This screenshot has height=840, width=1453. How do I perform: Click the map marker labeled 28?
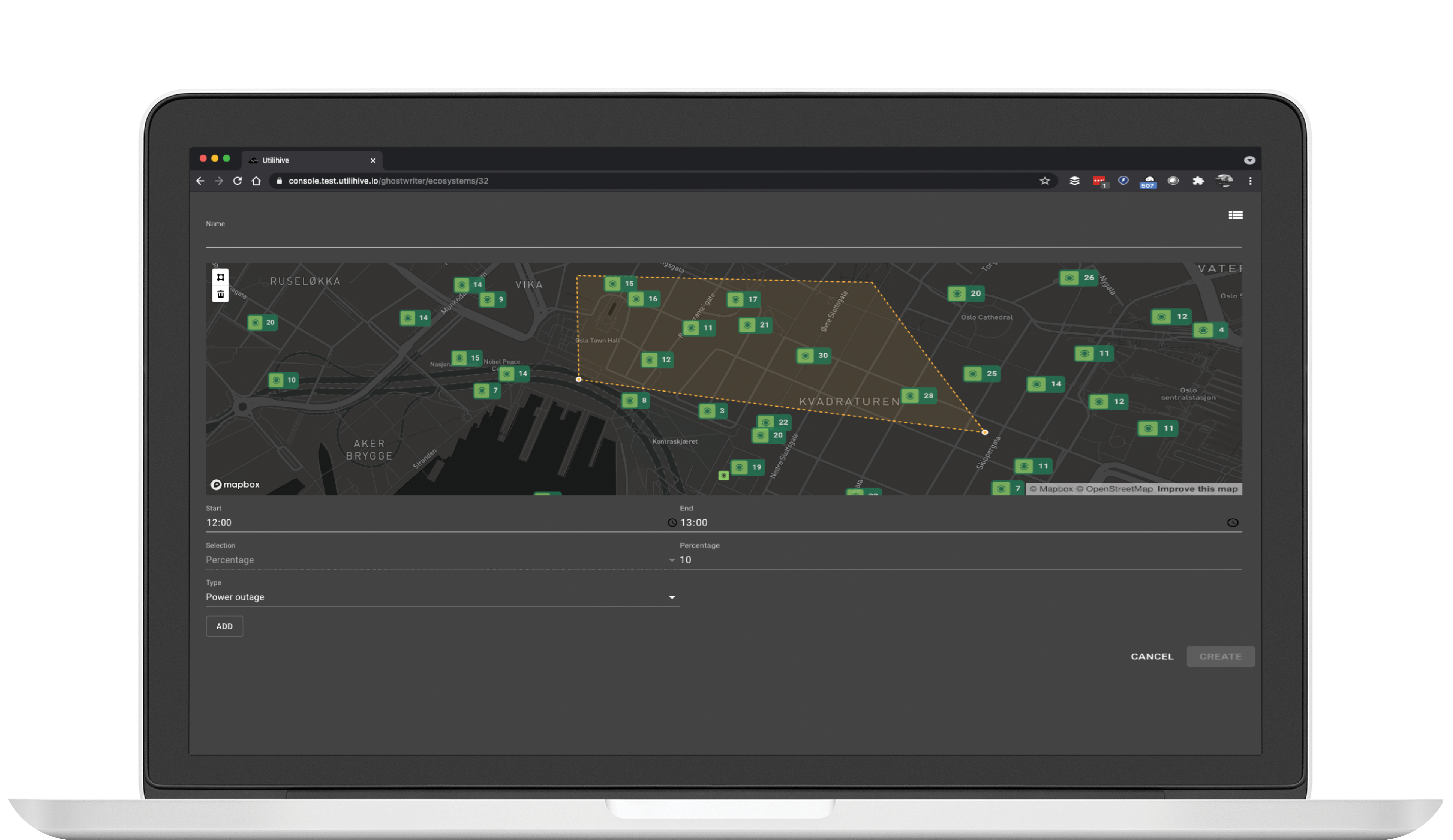tap(919, 396)
